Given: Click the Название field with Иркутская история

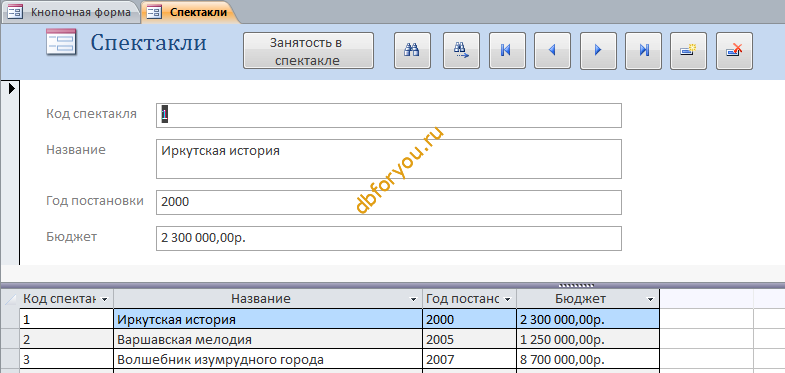Looking at the screenshot, I should point(389,159).
